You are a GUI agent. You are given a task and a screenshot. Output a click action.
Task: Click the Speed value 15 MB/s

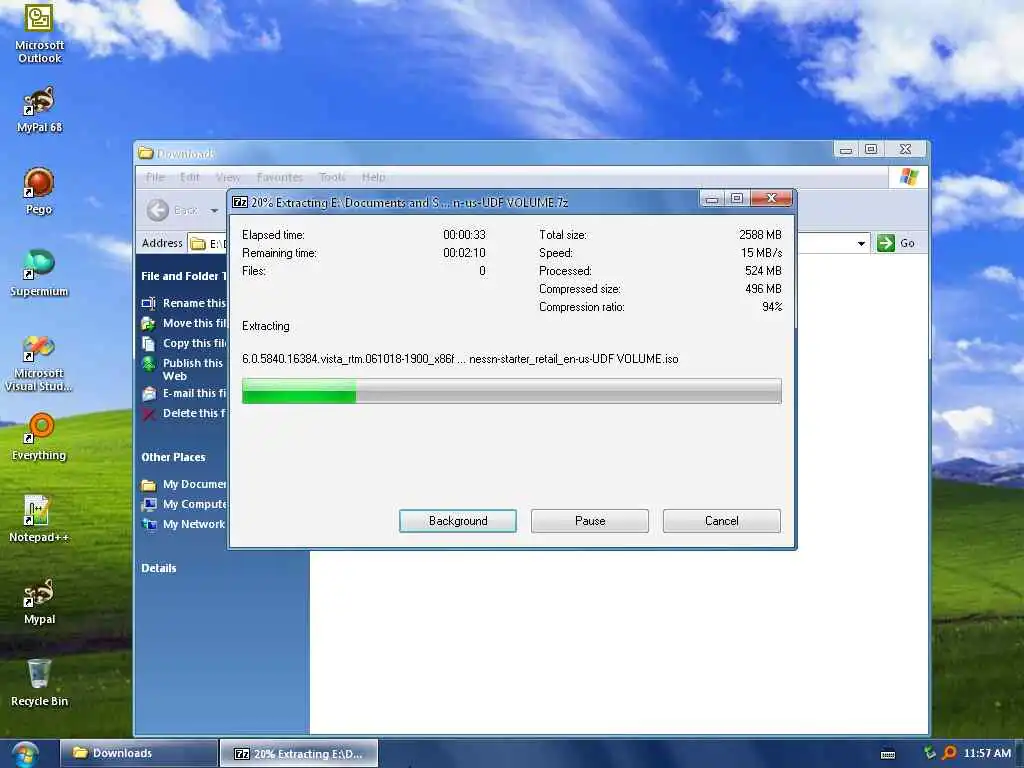[x=761, y=253]
